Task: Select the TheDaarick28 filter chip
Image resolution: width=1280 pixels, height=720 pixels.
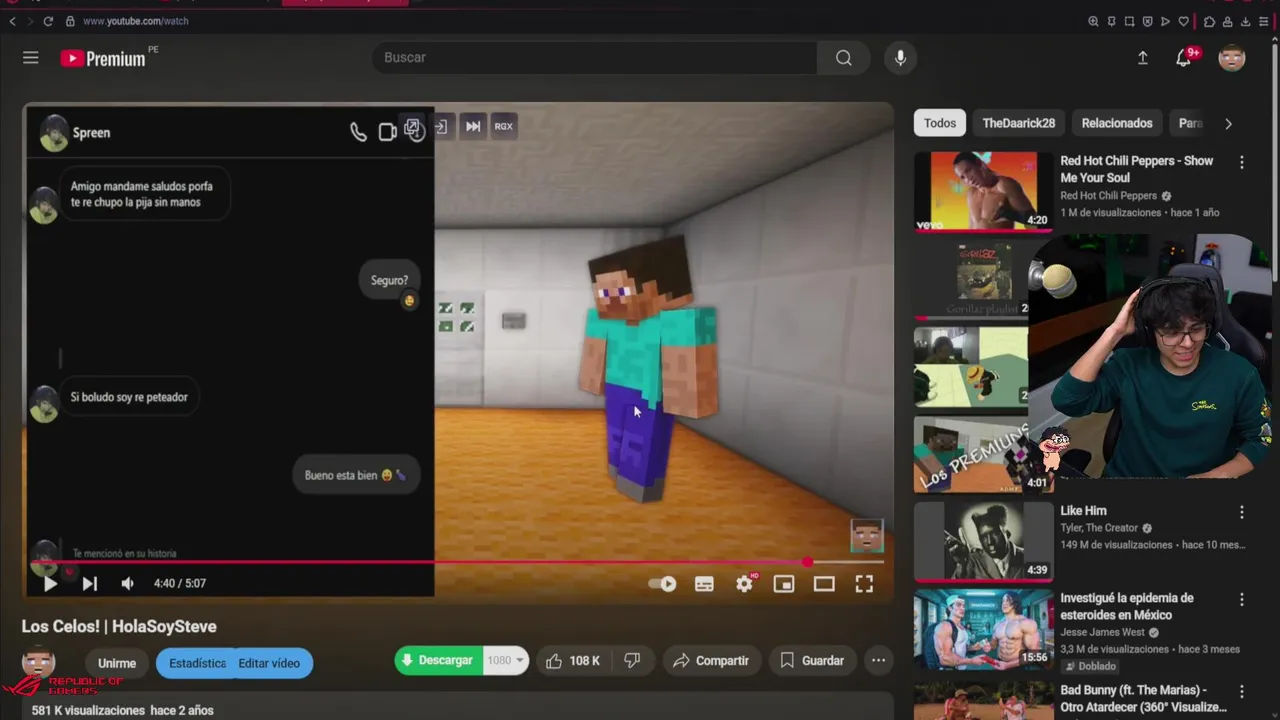Action: tap(1018, 123)
